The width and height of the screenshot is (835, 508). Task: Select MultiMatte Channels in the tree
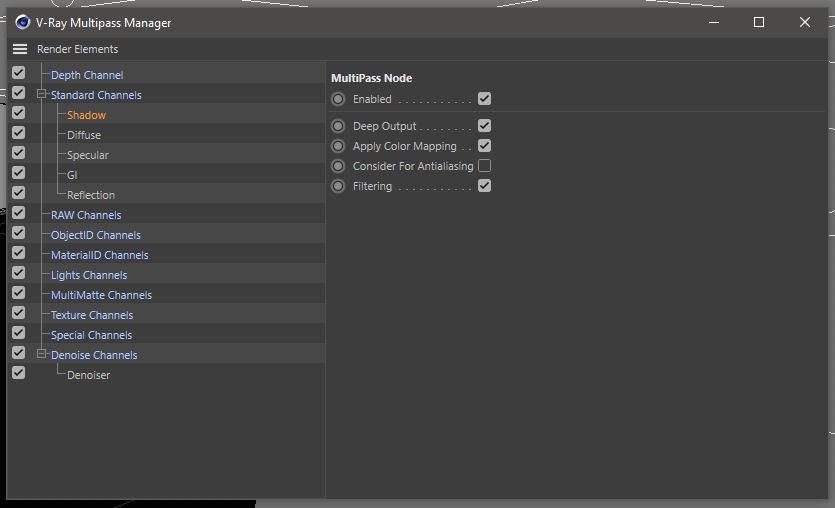point(101,295)
